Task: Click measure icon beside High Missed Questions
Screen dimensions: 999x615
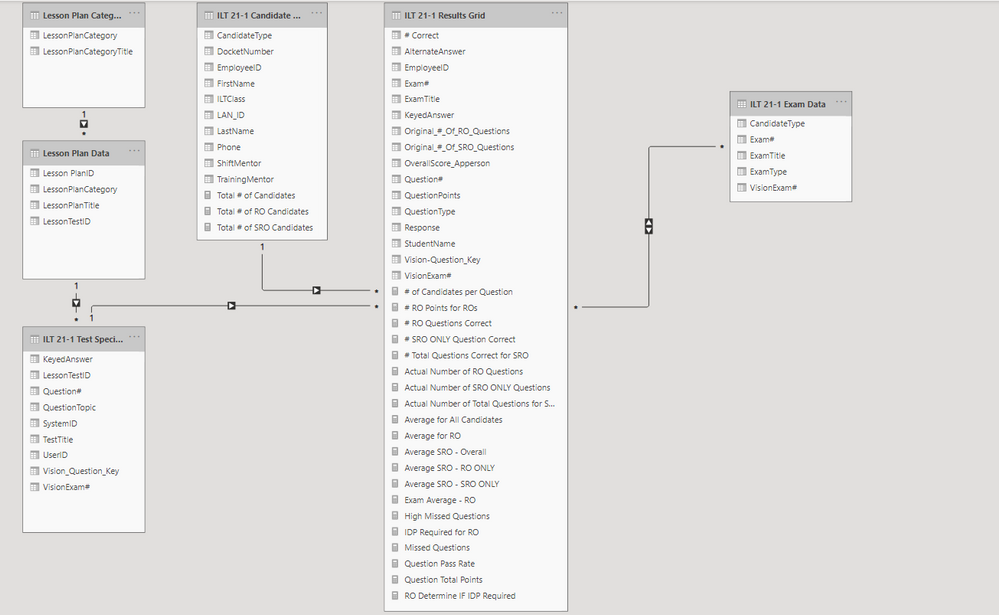Action: point(396,516)
